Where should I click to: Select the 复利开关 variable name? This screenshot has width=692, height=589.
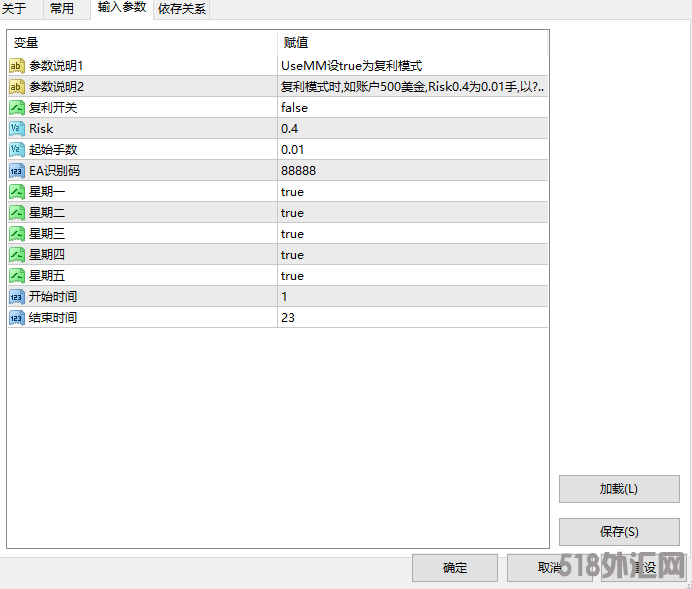click(x=53, y=108)
